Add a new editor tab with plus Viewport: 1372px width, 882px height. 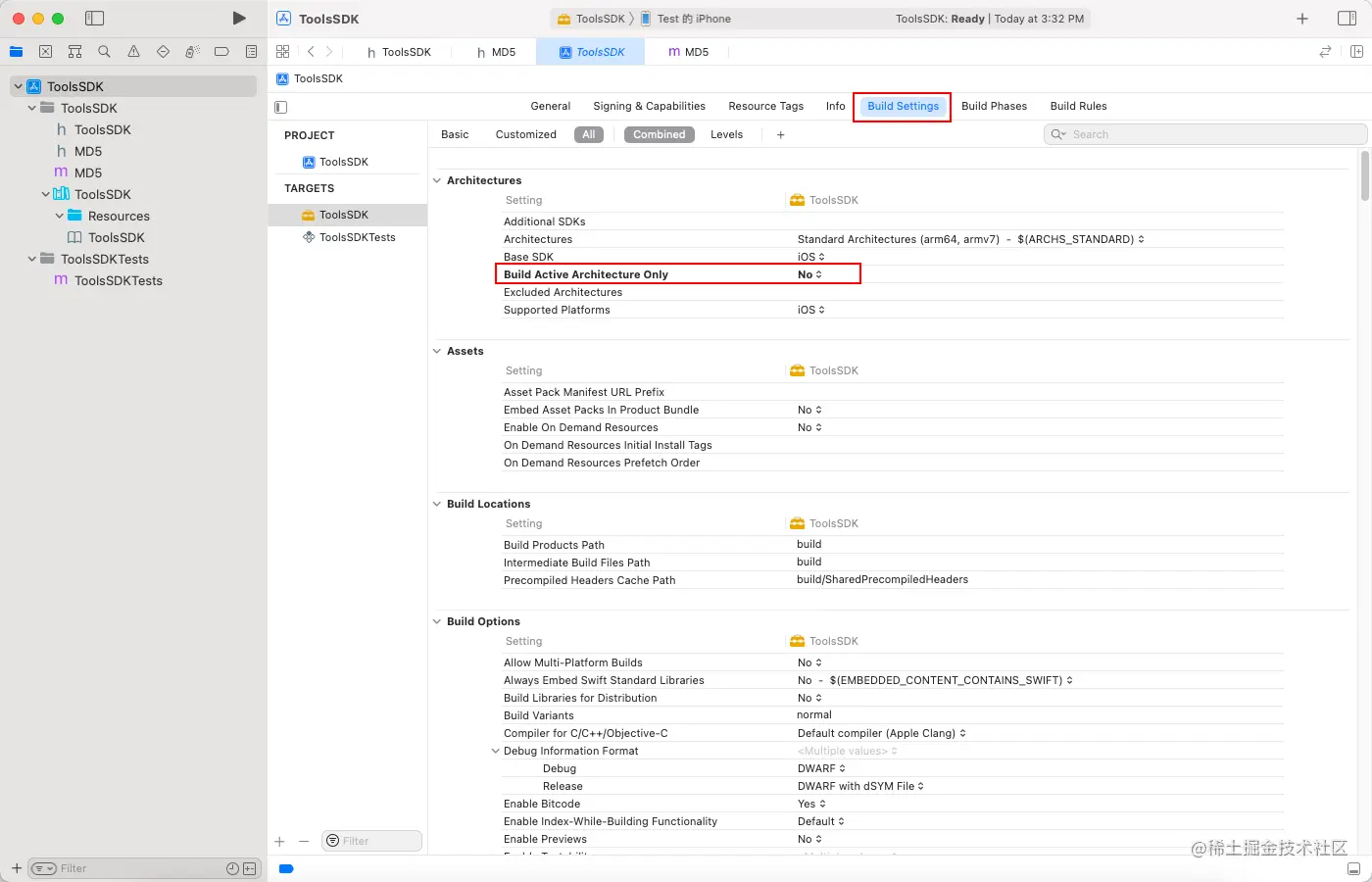coord(1302,19)
